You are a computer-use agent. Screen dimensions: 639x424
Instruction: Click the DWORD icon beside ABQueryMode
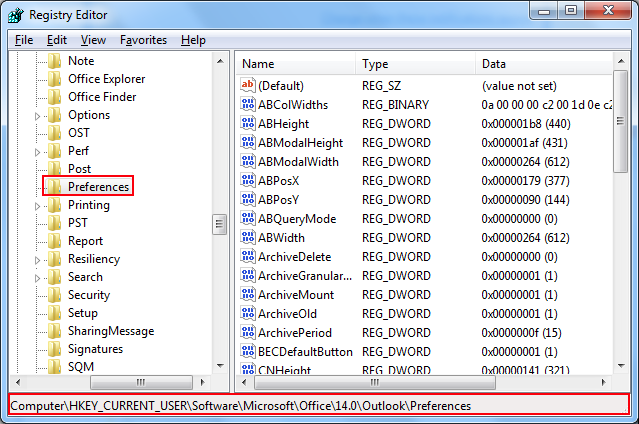pyautogui.click(x=248, y=218)
